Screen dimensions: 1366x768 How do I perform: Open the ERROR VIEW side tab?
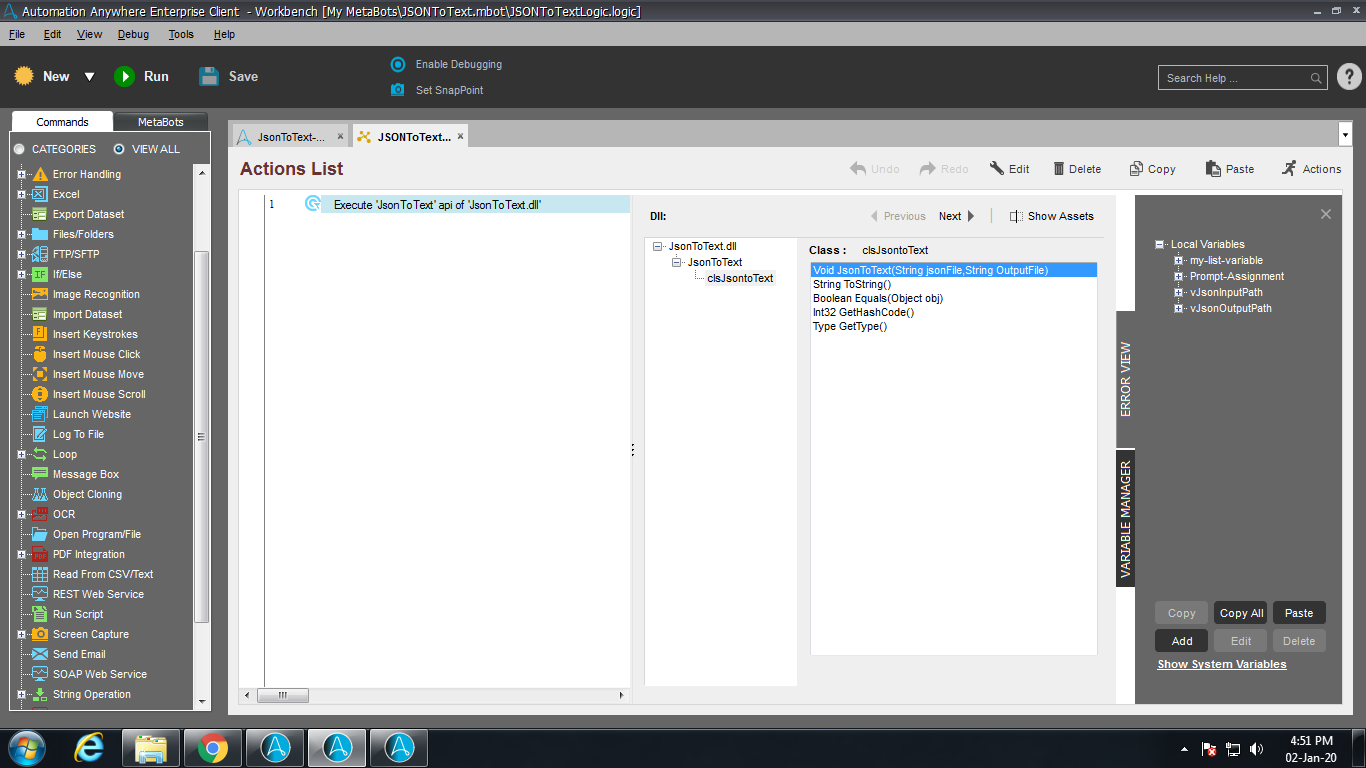coord(1125,380)
